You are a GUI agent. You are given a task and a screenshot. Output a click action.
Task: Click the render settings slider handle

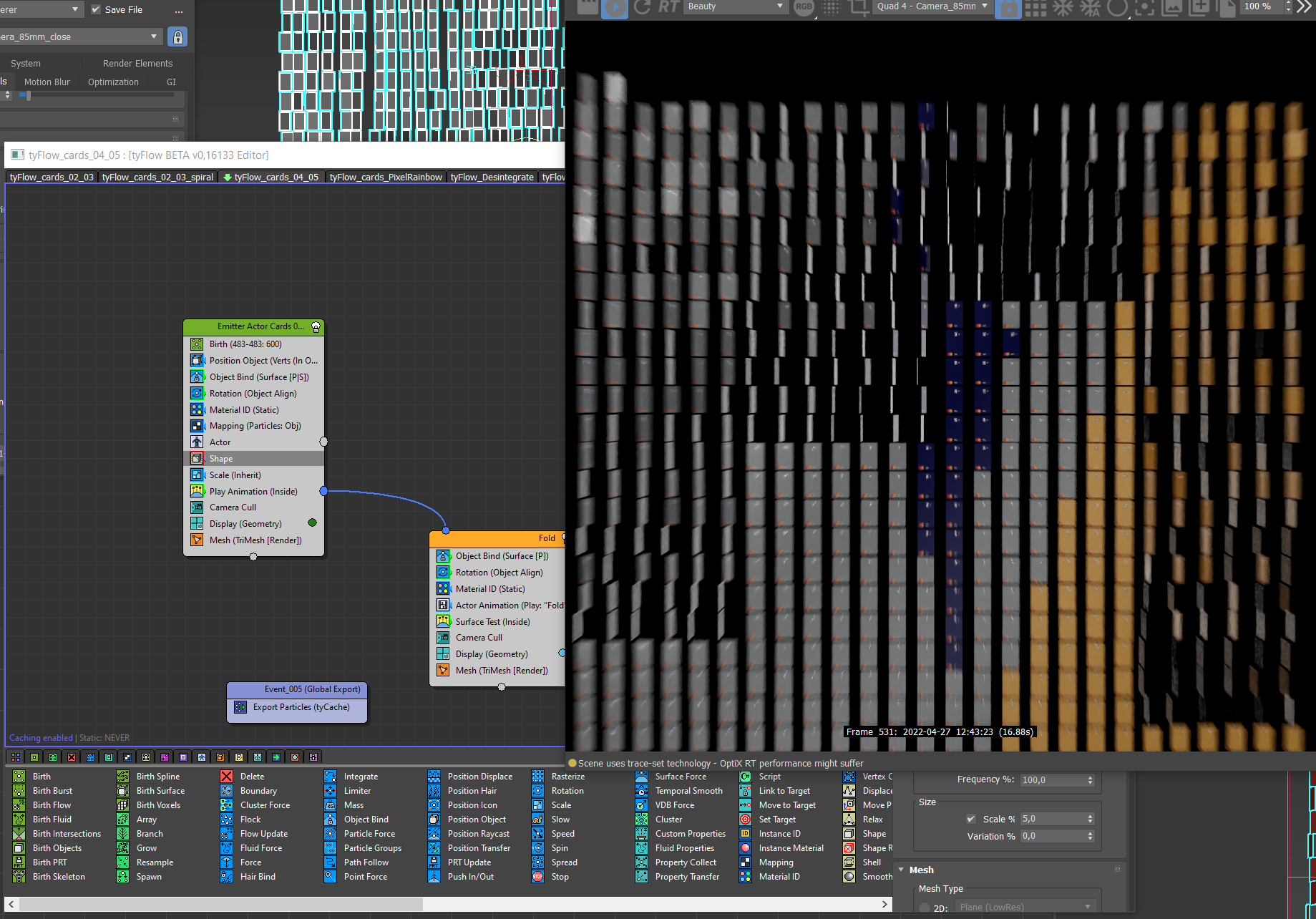coord(28,94)
